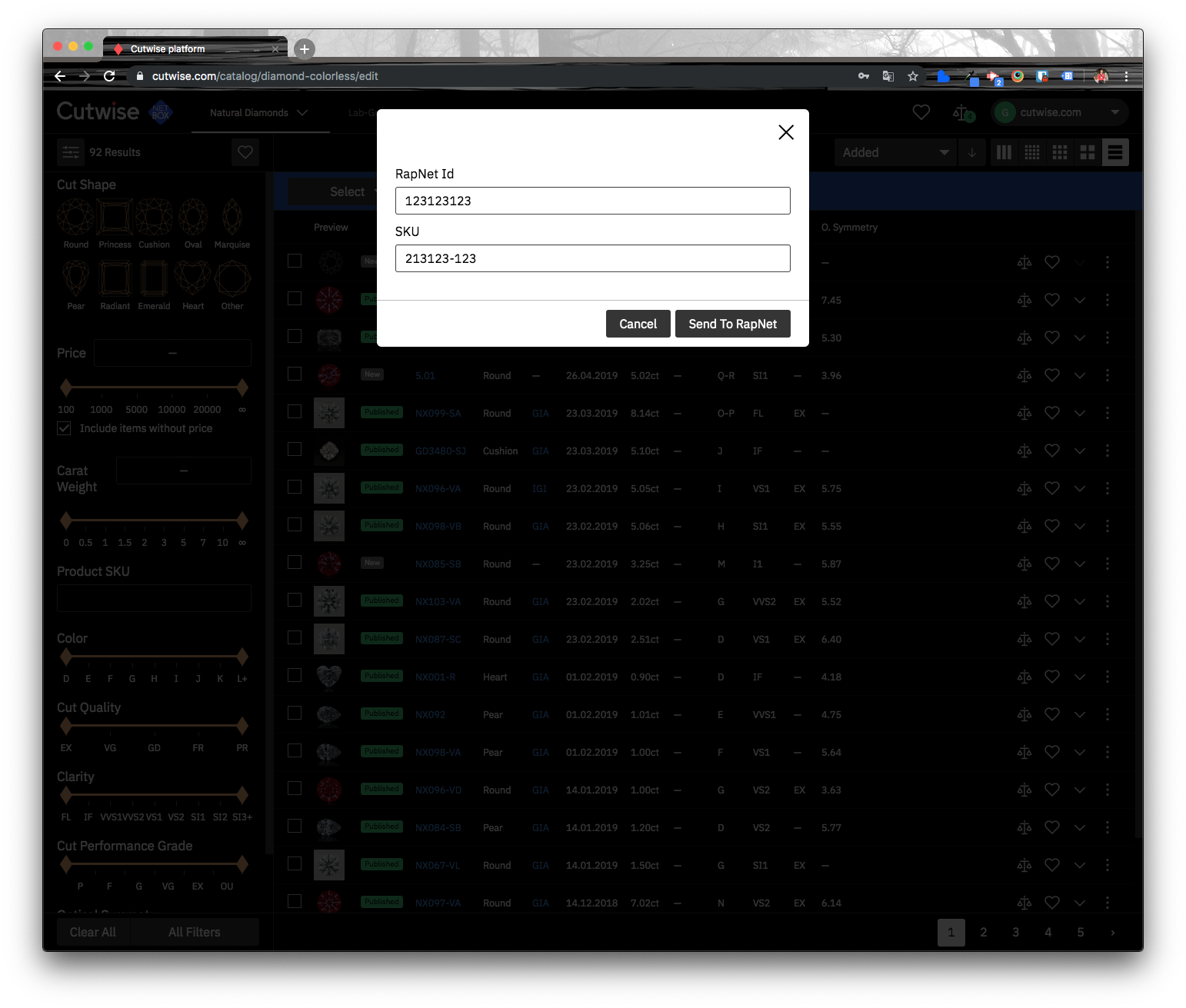The height and width of the screenshot is (1008, 1186).
Task: Toggle Include items without price checkbox
Action: (x=65, y=428)
